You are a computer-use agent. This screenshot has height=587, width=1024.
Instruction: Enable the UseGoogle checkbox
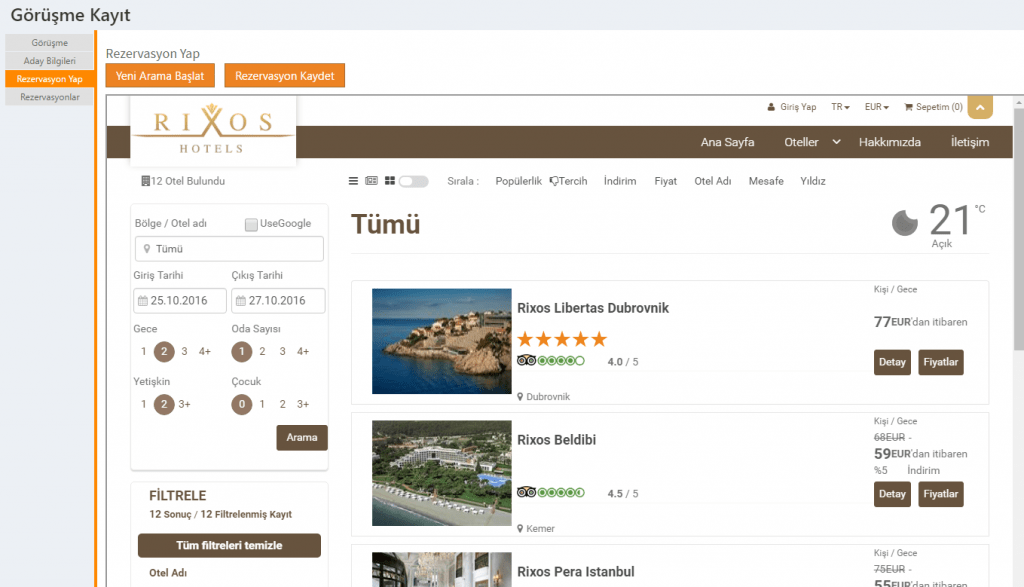[x=251, y=225]
